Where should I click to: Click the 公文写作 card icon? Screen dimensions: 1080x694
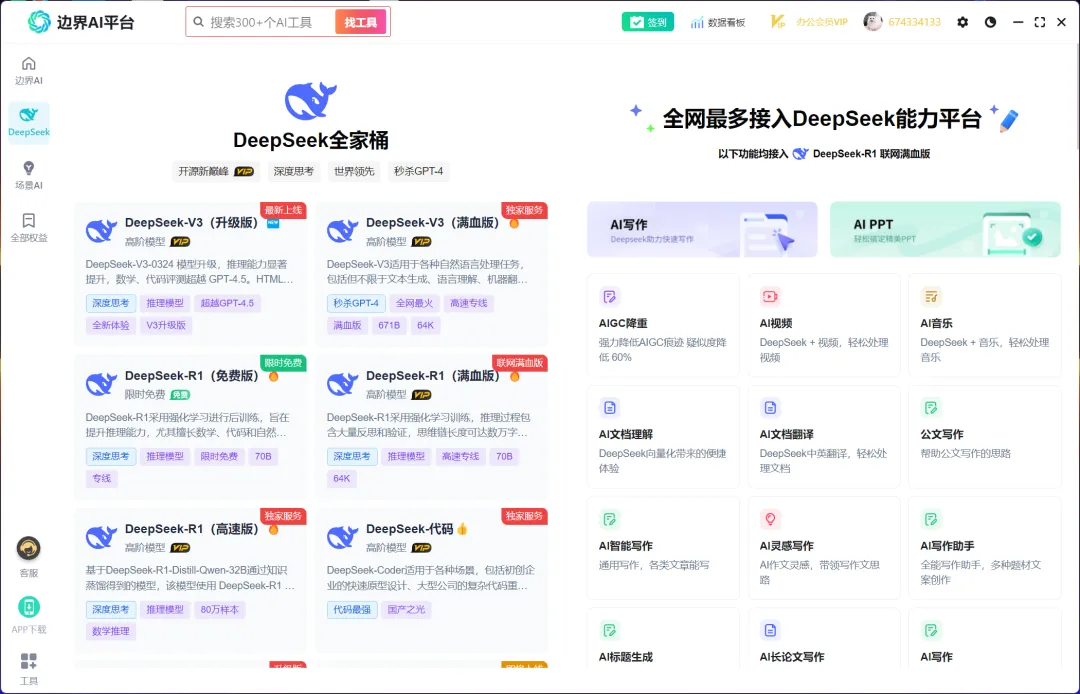coord(931,408)
